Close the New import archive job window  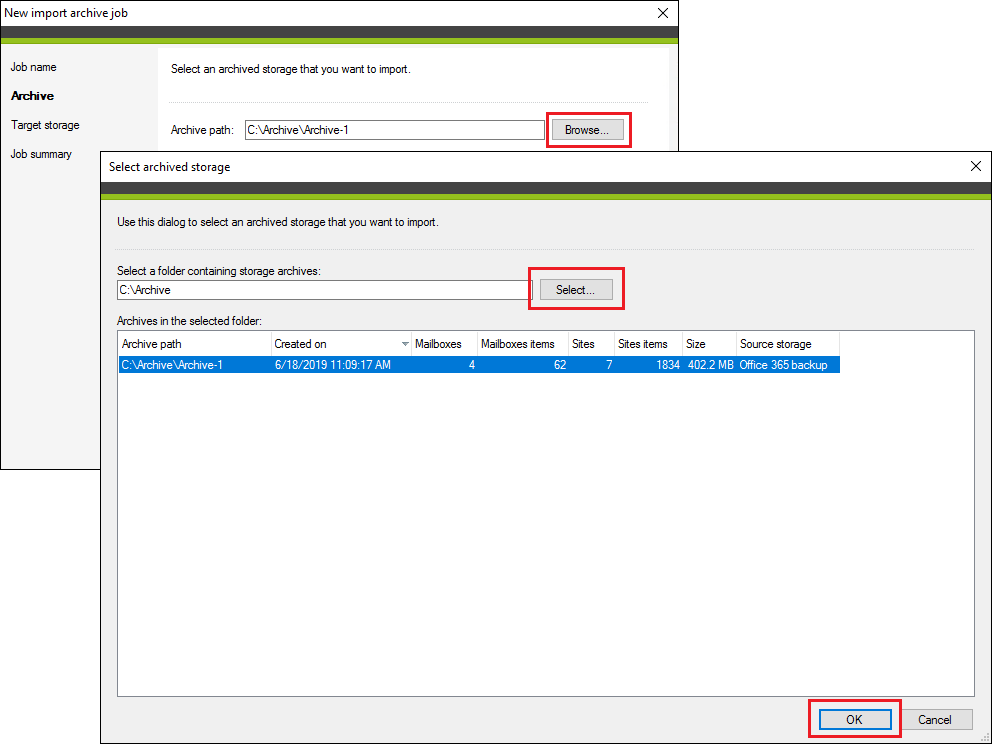point(662,13)
